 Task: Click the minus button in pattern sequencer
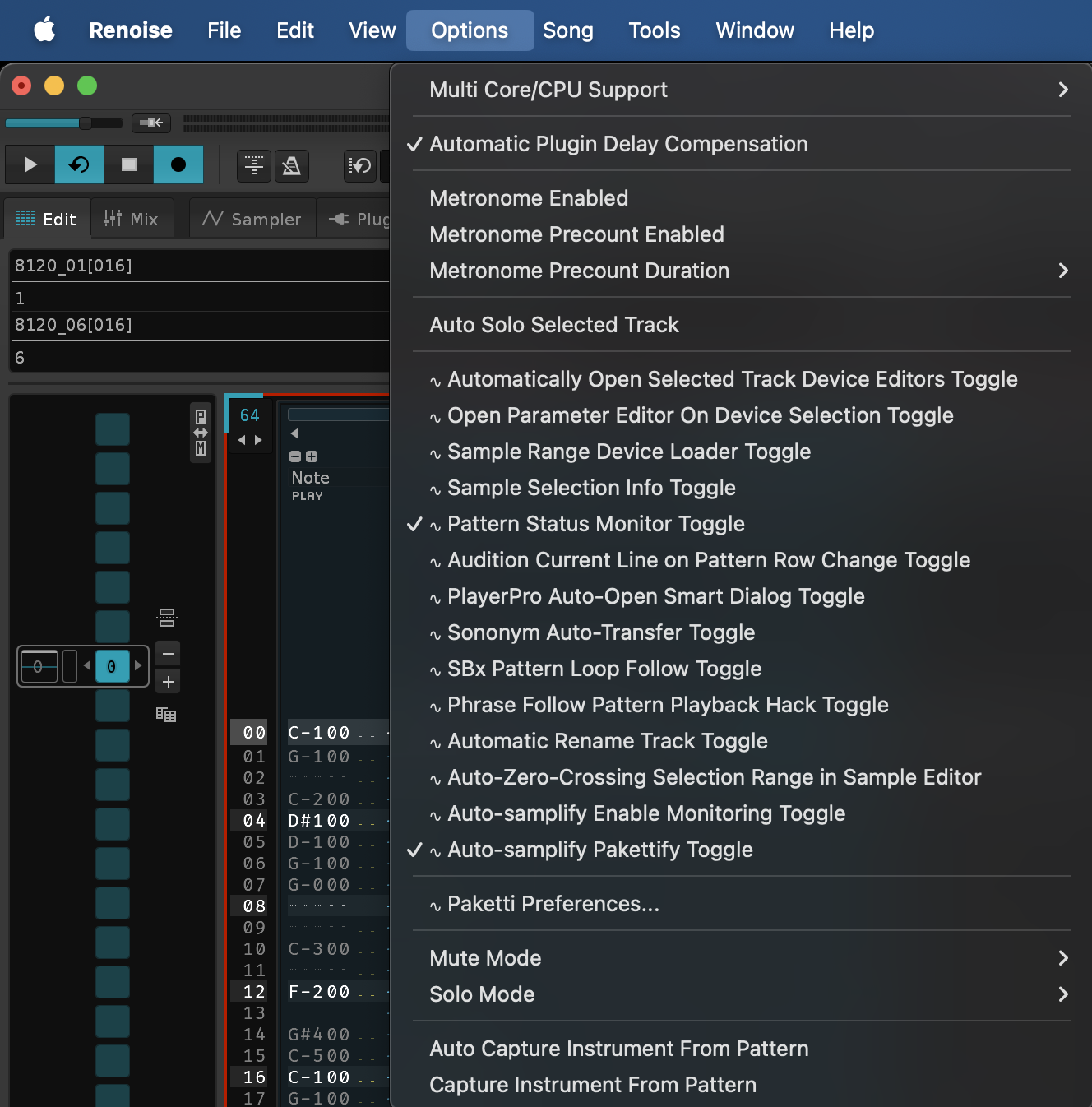168,654
